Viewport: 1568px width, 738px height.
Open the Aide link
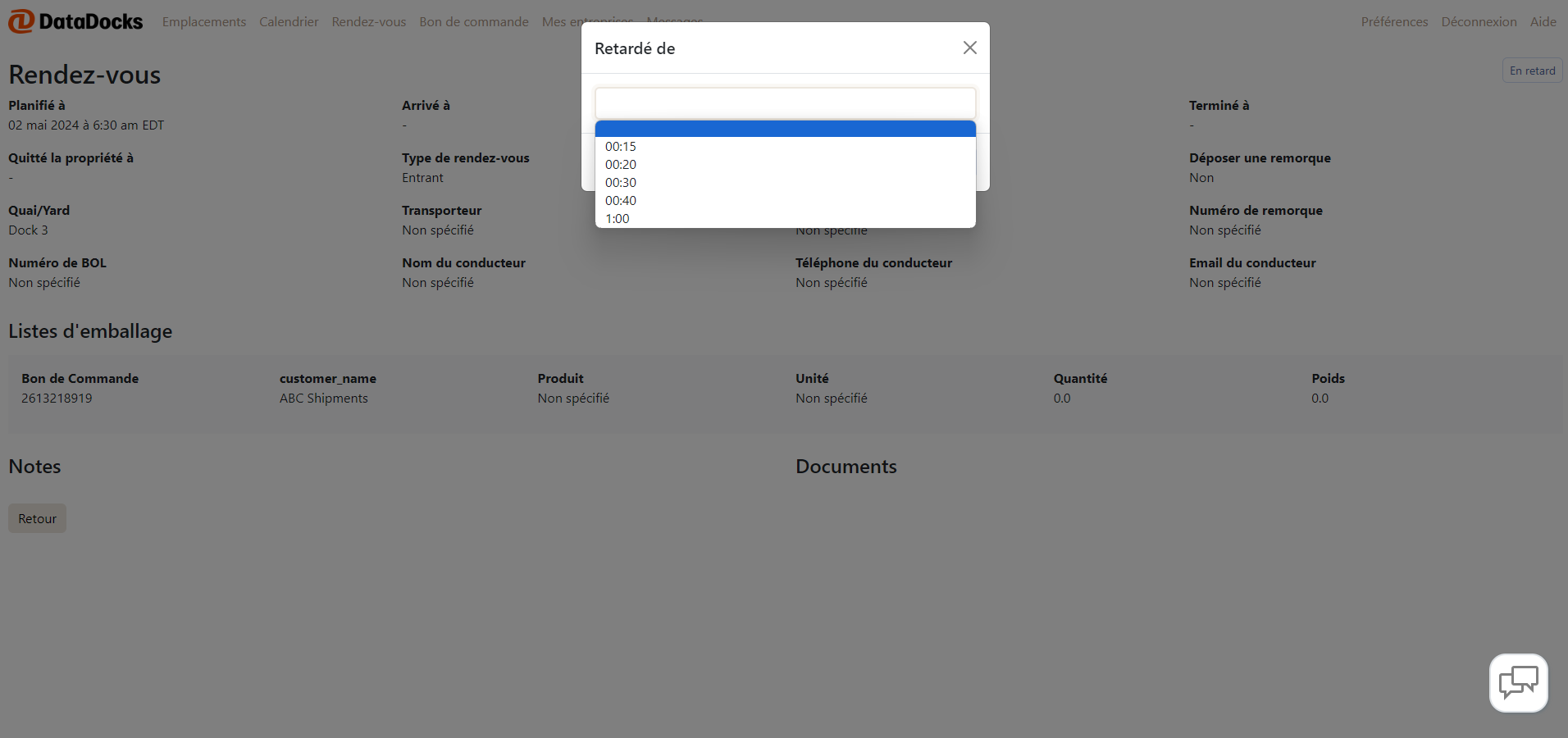(1543, 21)
